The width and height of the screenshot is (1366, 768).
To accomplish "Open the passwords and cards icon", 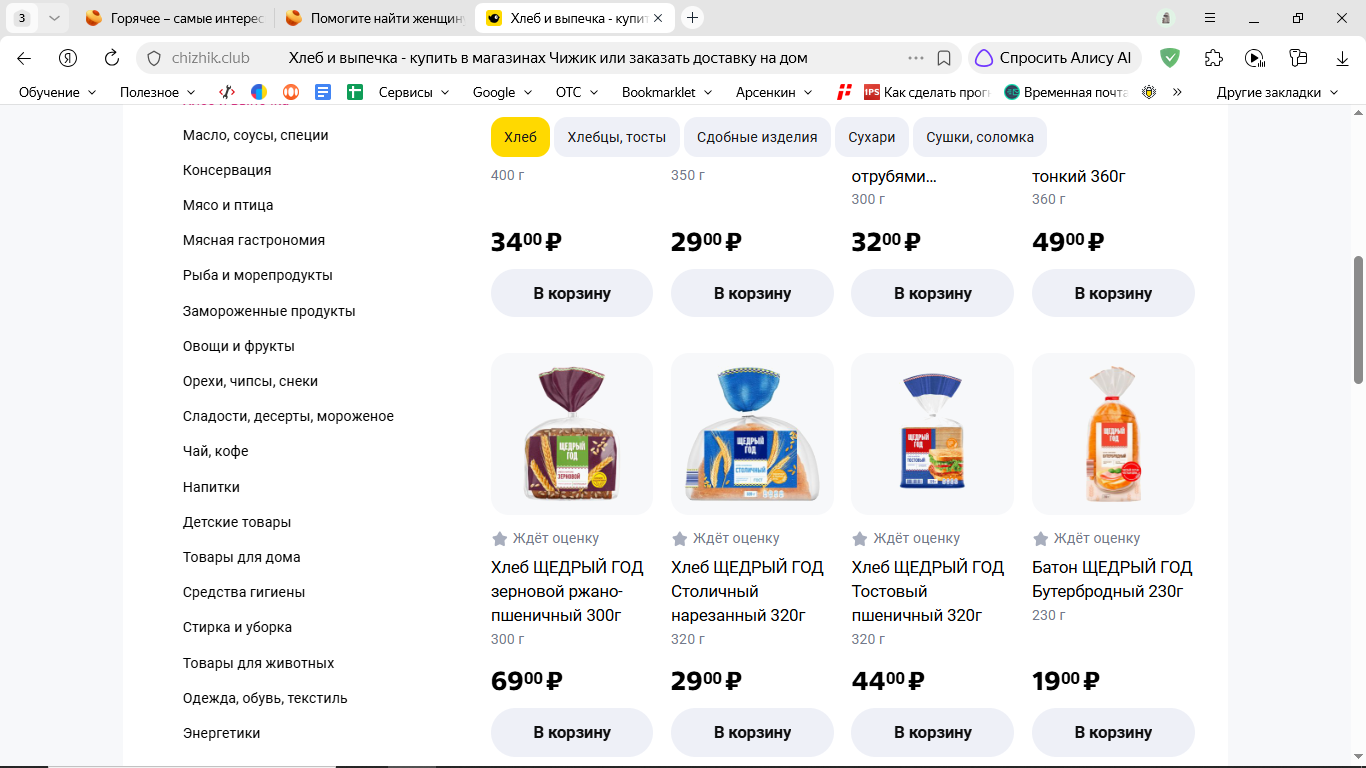I will coord(1299,58).
